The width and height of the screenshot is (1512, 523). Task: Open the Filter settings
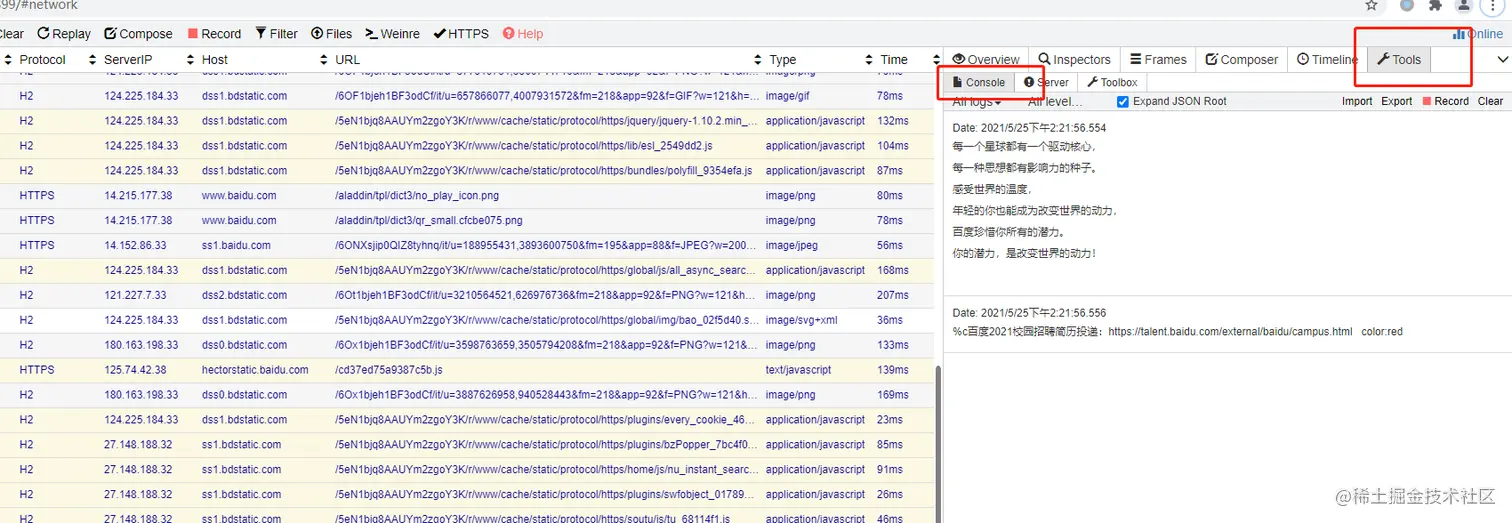pyautogui.click(x=276, y=34)
